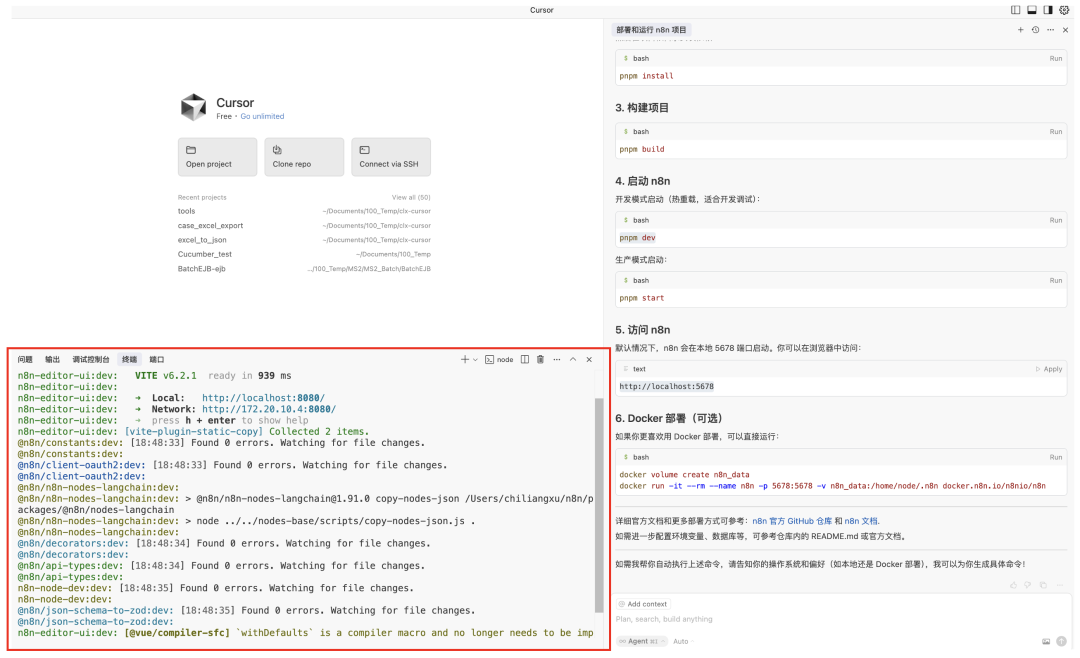Open Cursor settings gear icon
The image size is (1080, 658).
(x=1064, y=10)
